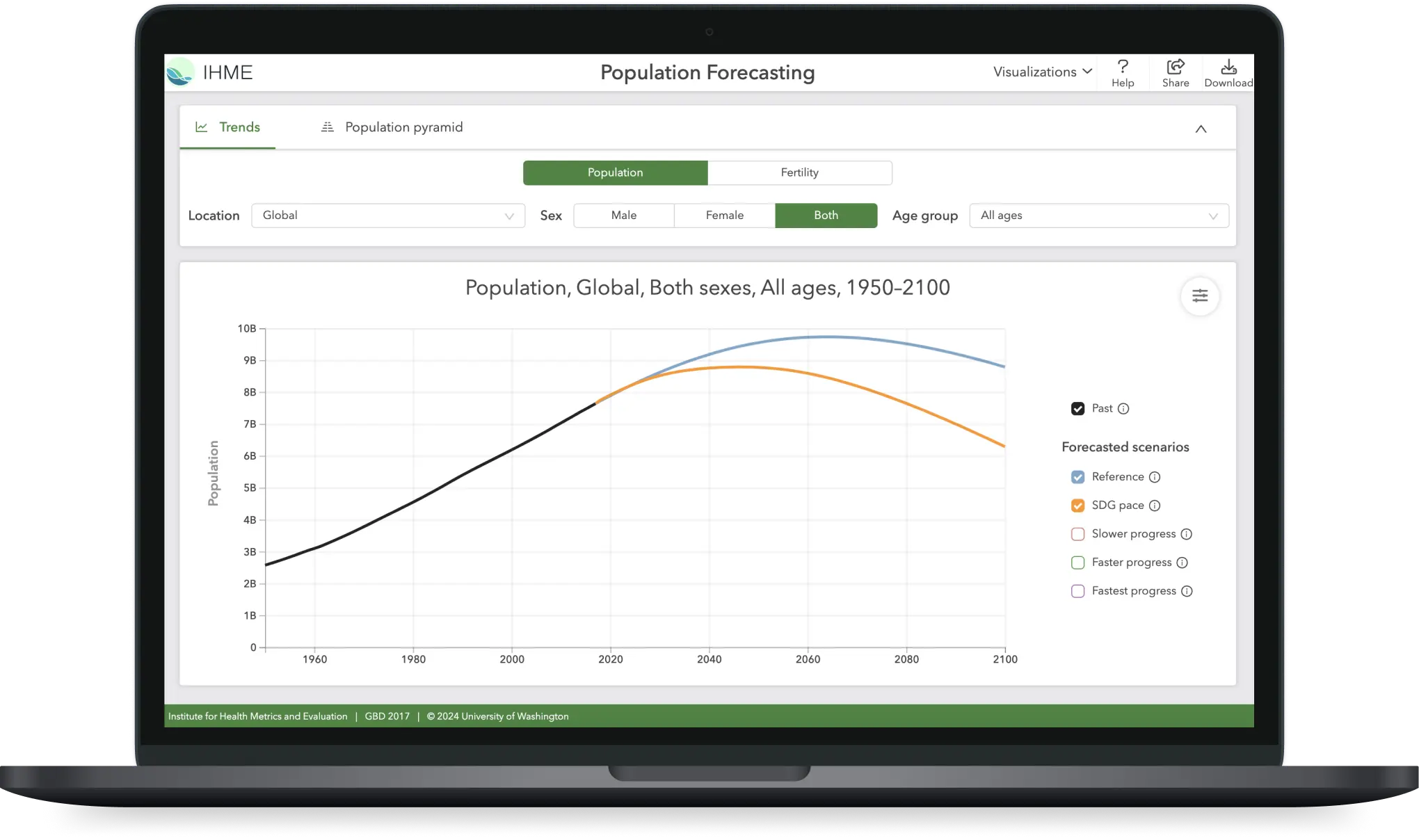Click the blue Reference forecast line
Screen dimensions: 1419x840
click(x=828, y=337)
